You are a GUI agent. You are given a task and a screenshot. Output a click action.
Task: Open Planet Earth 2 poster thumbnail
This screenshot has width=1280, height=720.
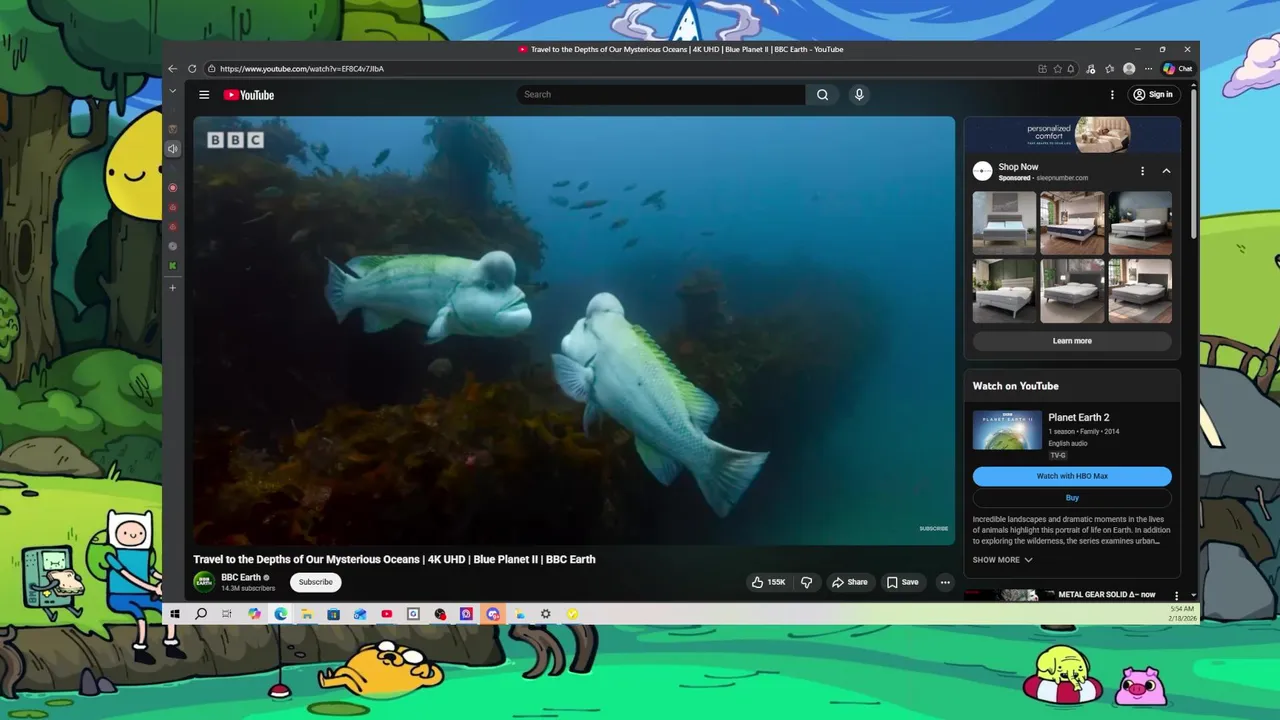pos(1007,430)
